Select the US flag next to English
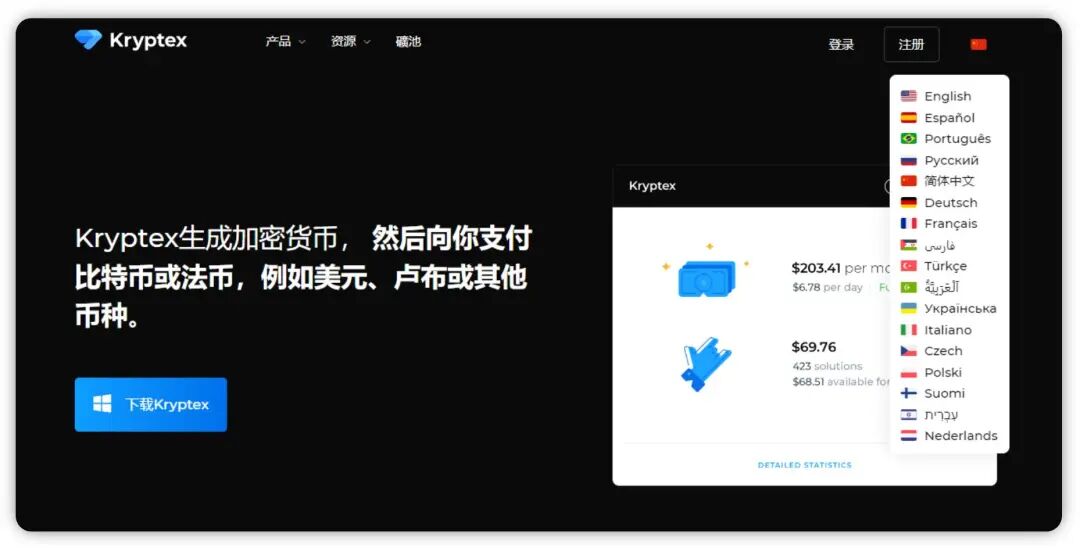Screen dimensions: 1080x548 [x=908, y=96]
